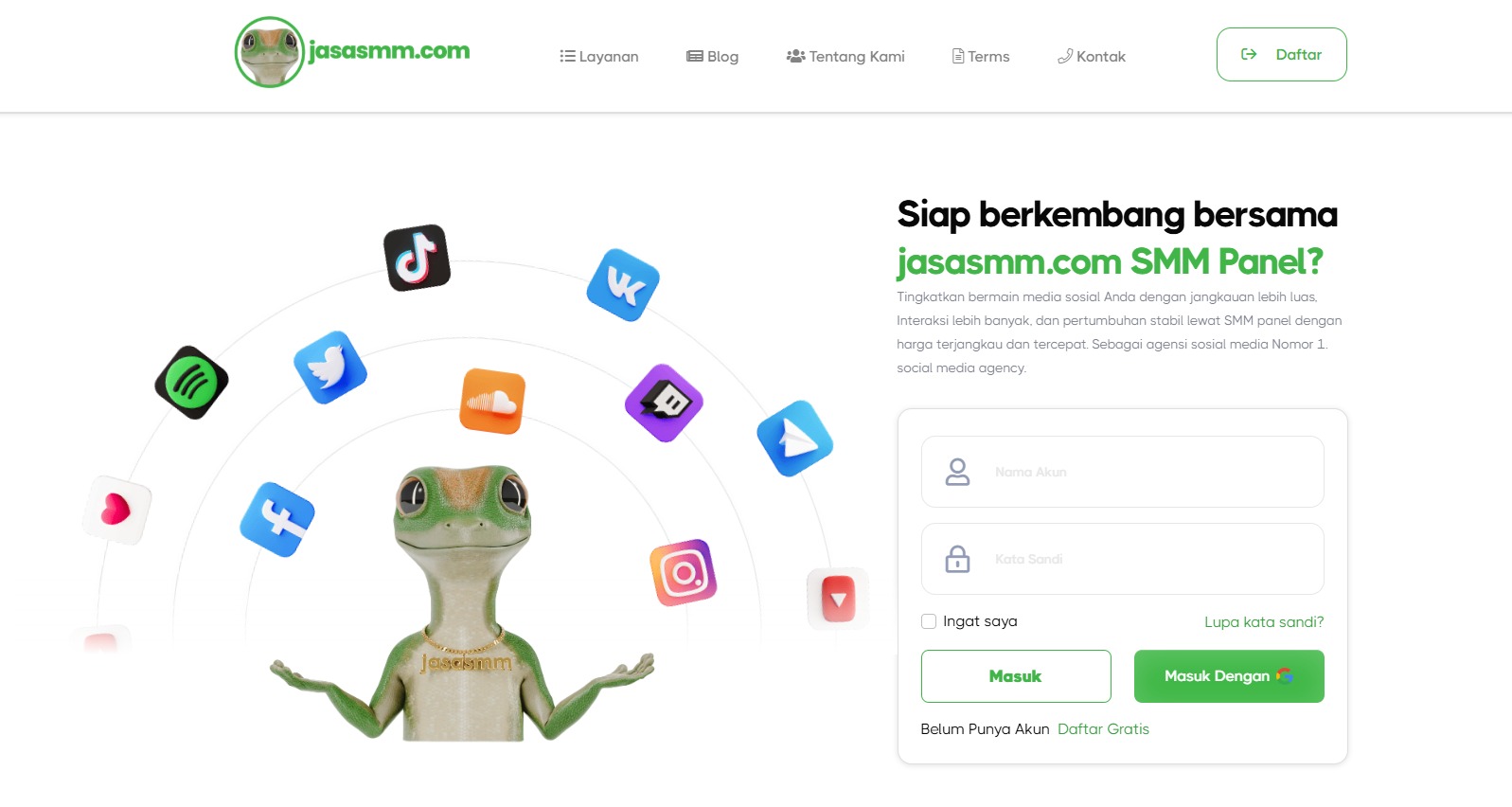The image size is (1512, 807).
Task: Click the Instagram icon
Action: pos(684,573)
